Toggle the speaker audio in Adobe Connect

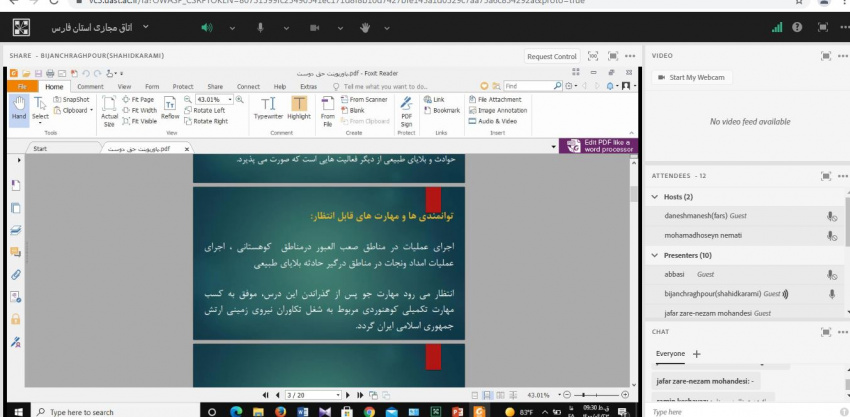click(x=207, y=28)
